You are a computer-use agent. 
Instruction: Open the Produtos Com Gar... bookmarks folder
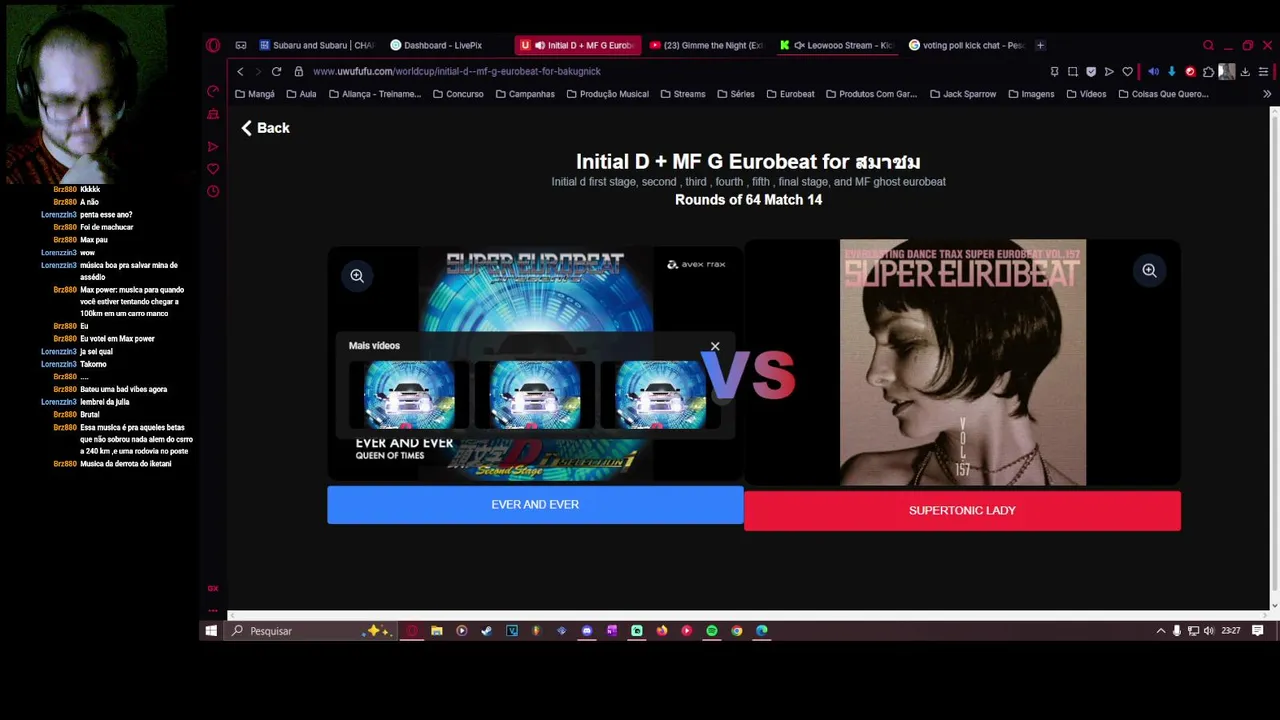click(871, 94)
